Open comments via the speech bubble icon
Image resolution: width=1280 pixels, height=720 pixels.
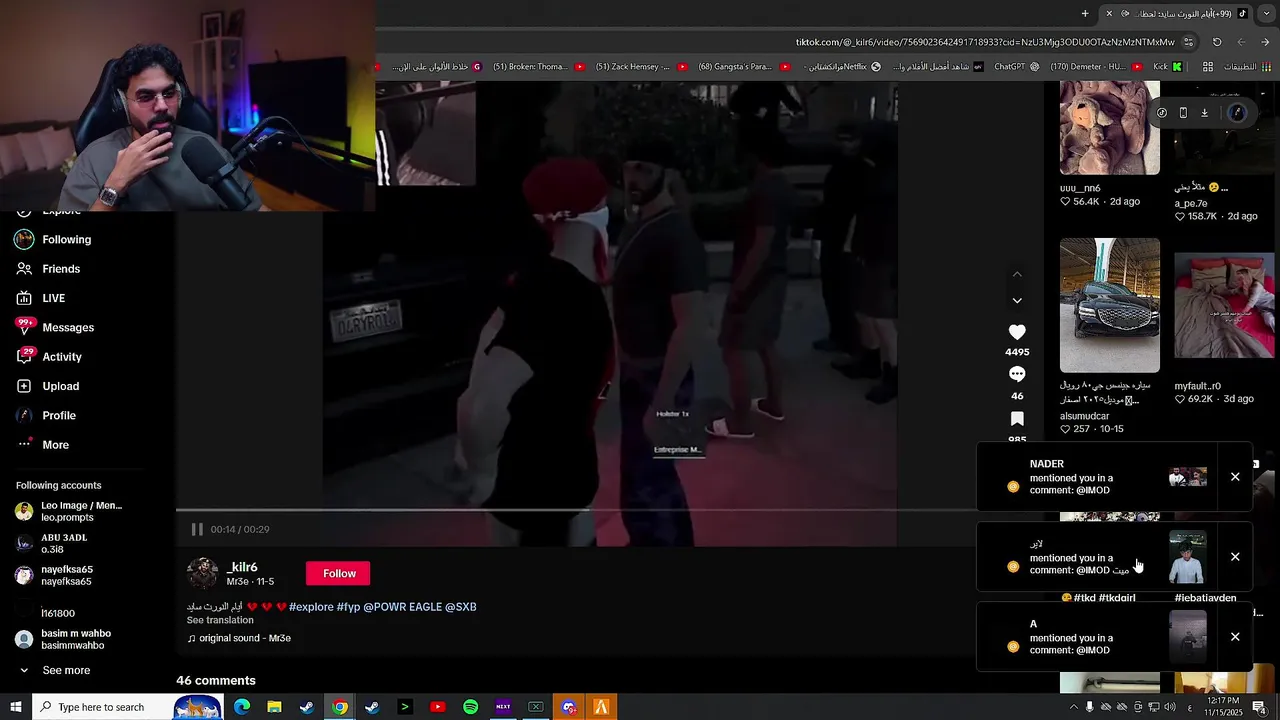tap(1017, 374)
